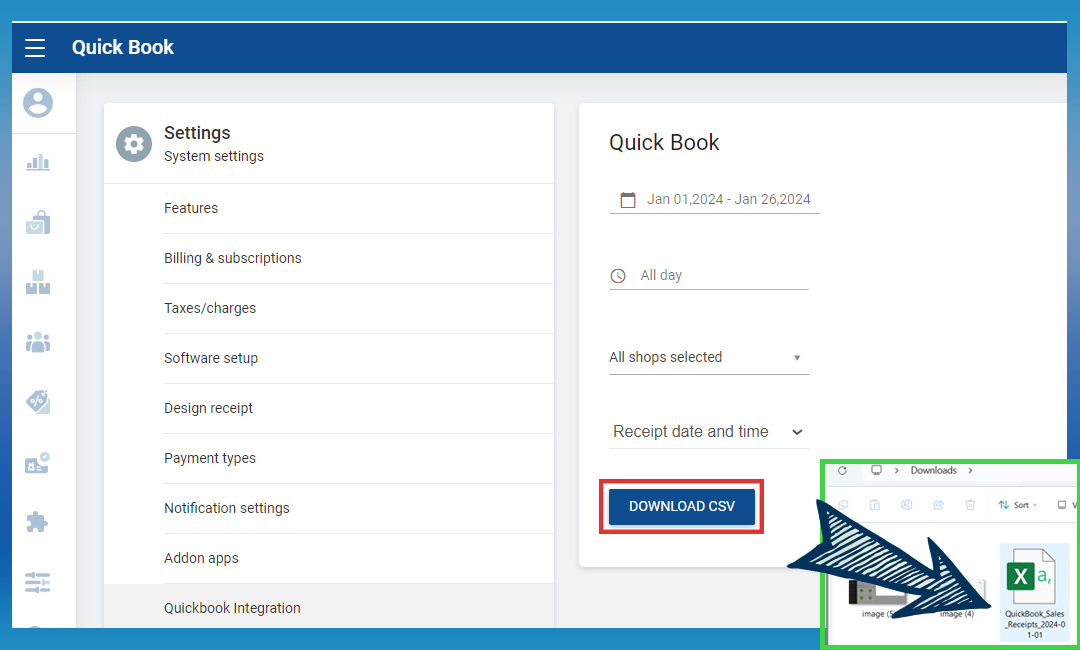1080x650 pixels.
Task: Open the bar chart reports icon
Action: click(38, 162)
